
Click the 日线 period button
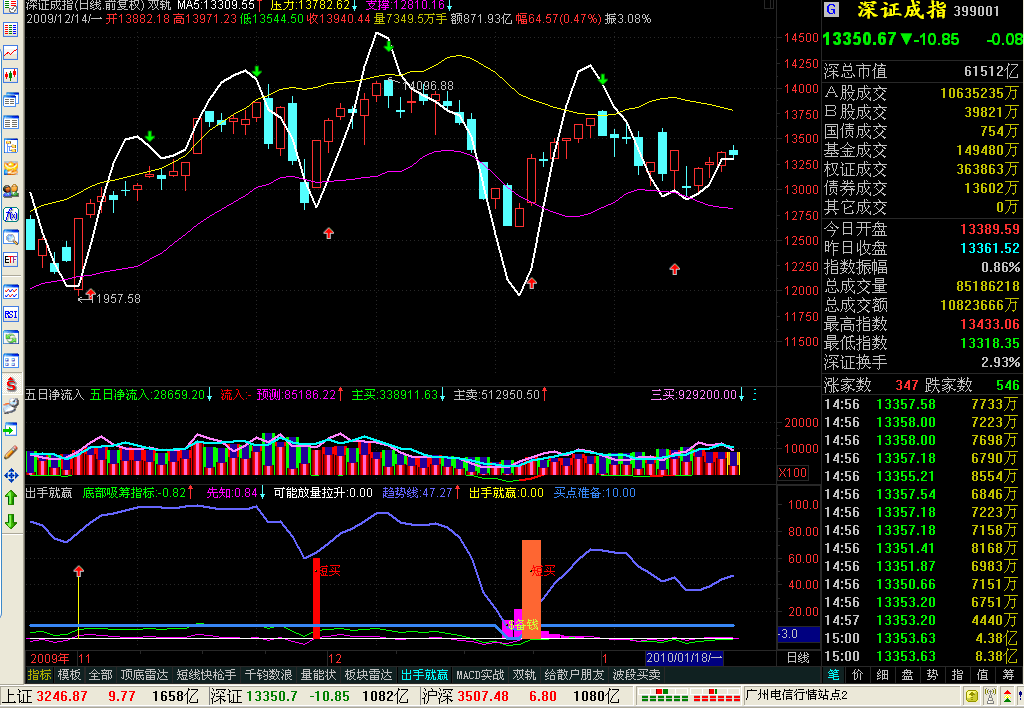(x=798, y=658)
